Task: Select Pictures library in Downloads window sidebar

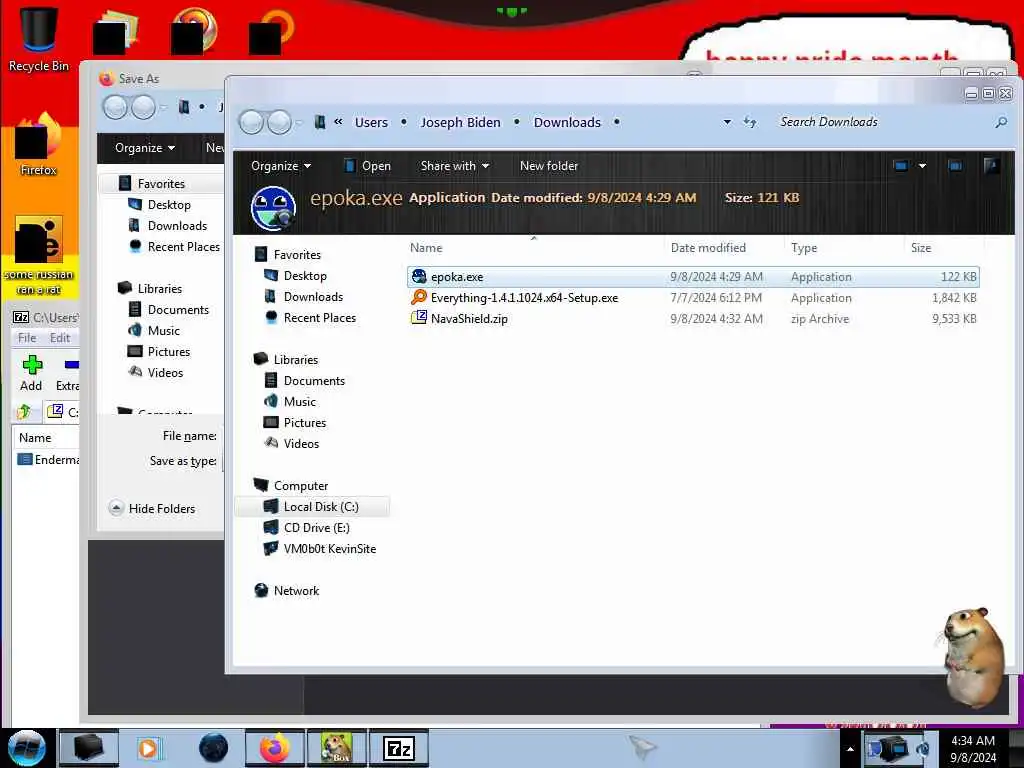Action: 304,423
